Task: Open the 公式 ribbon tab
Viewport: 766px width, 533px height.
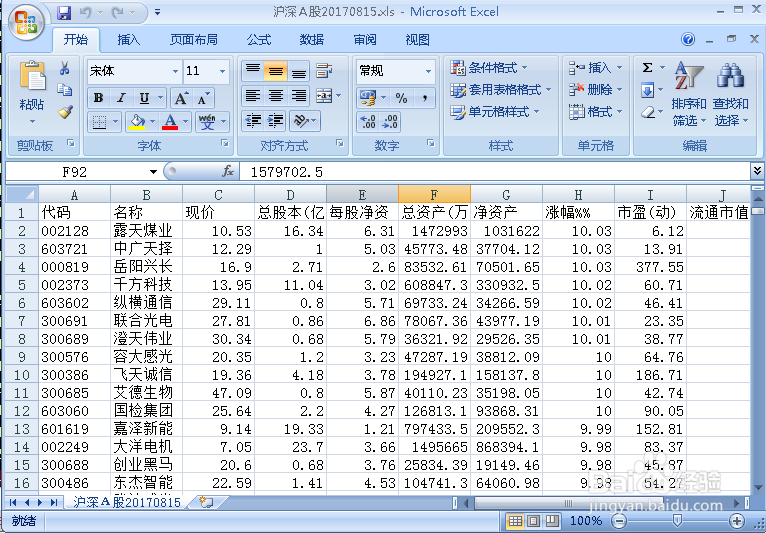Action: 259,40
